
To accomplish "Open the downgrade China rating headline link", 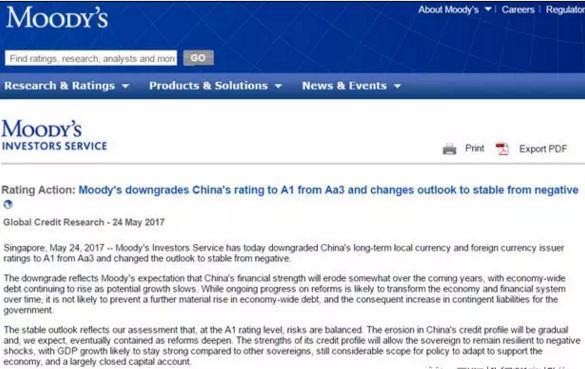I will pyautogui.click(x=328, y=190).
